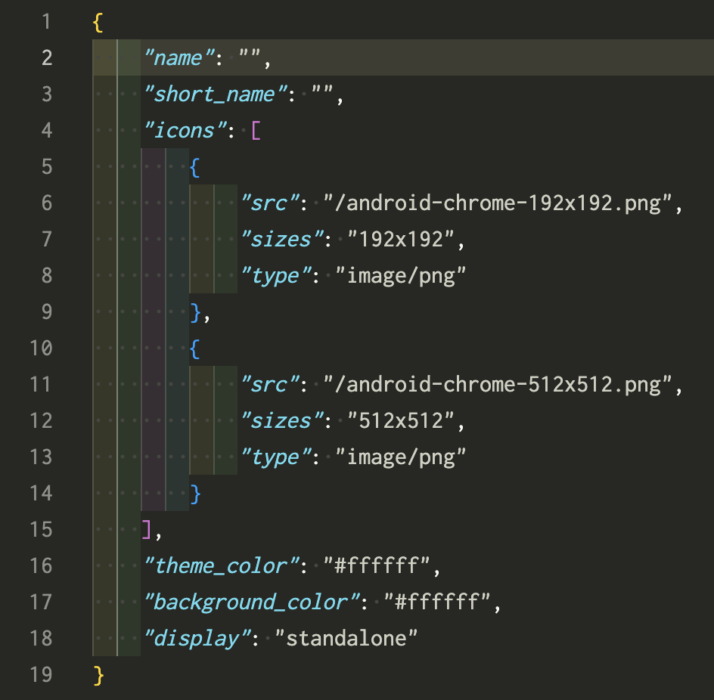
Task: Click the "512x512" sizes value
Action: pyautogui.click(x=401, y=421)
